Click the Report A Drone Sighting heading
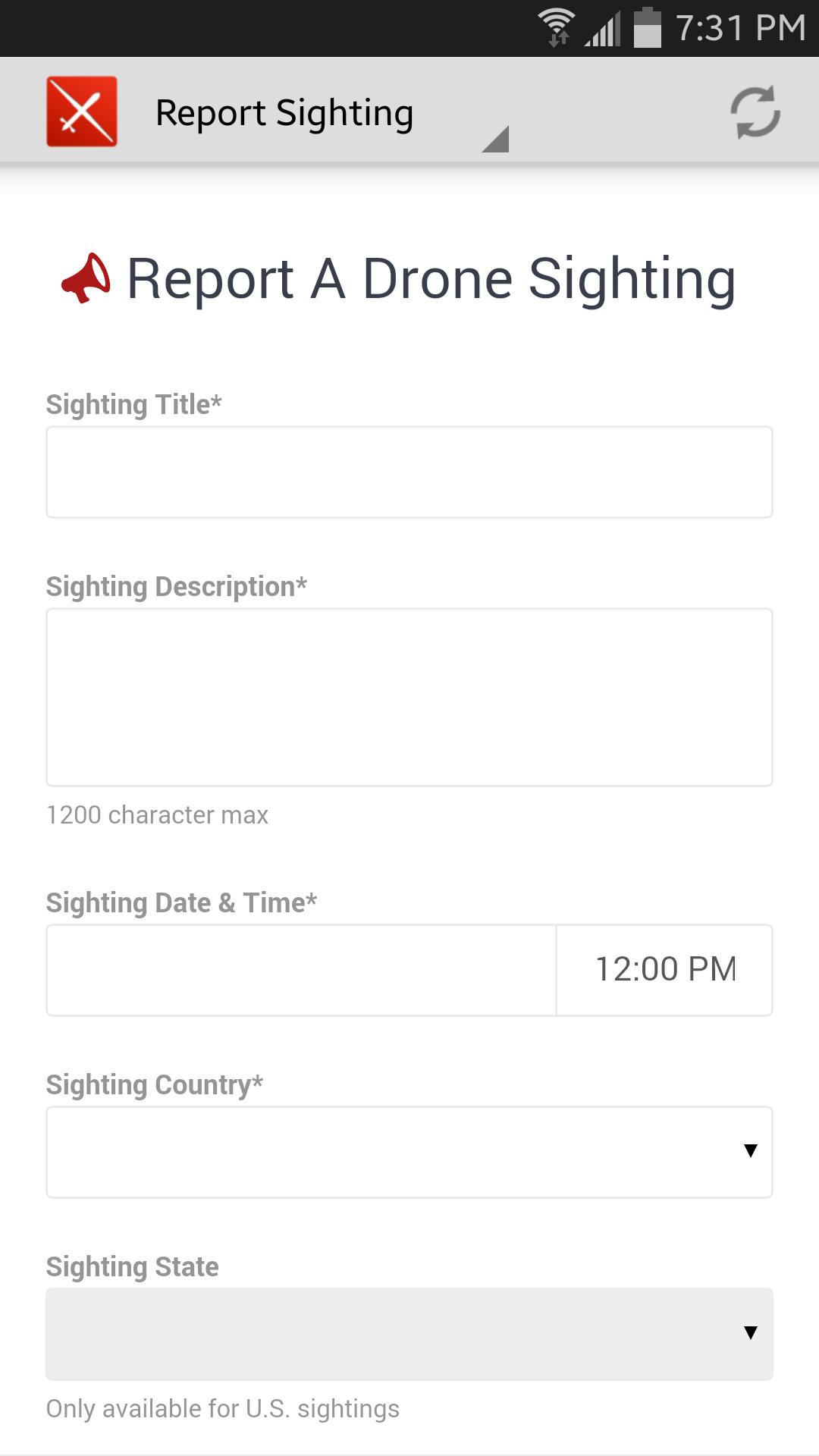This screenshot has width=819, height=1456. (x=431, y=279)
